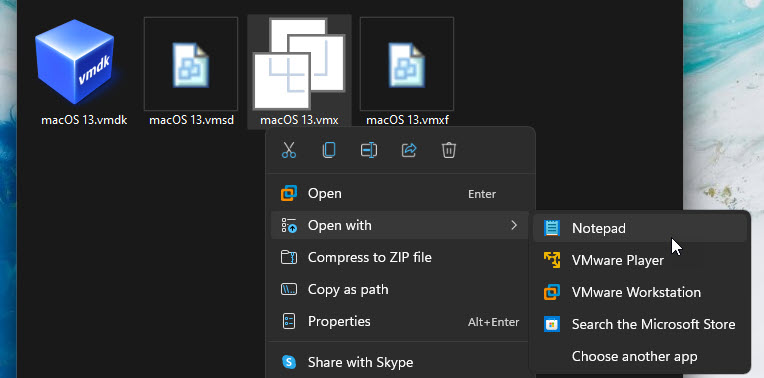Click the Alt+Enter shortcut hint
The image size is (764, 378).
493,322
